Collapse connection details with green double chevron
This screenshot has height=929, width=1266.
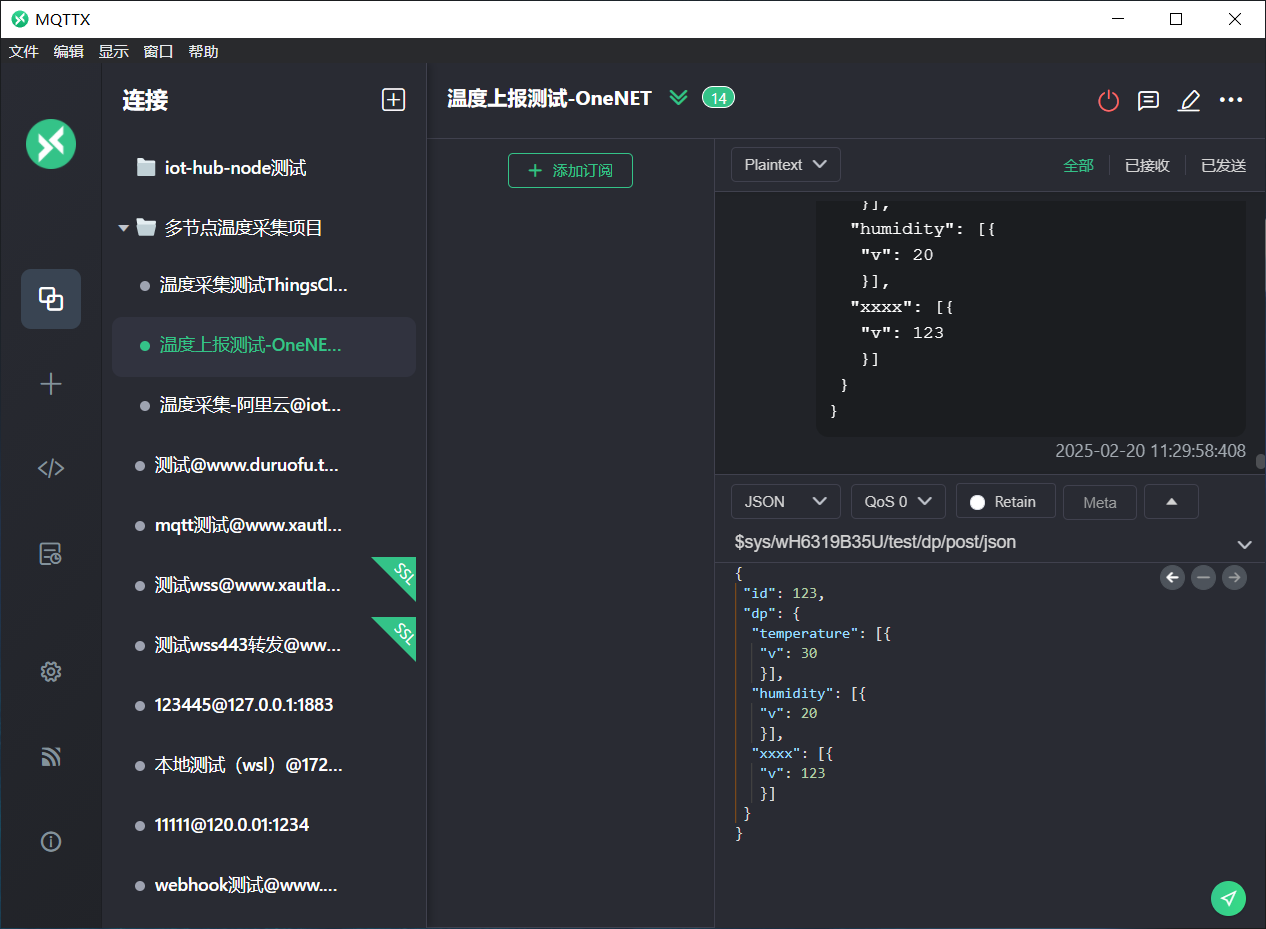[x=679, y=98]
